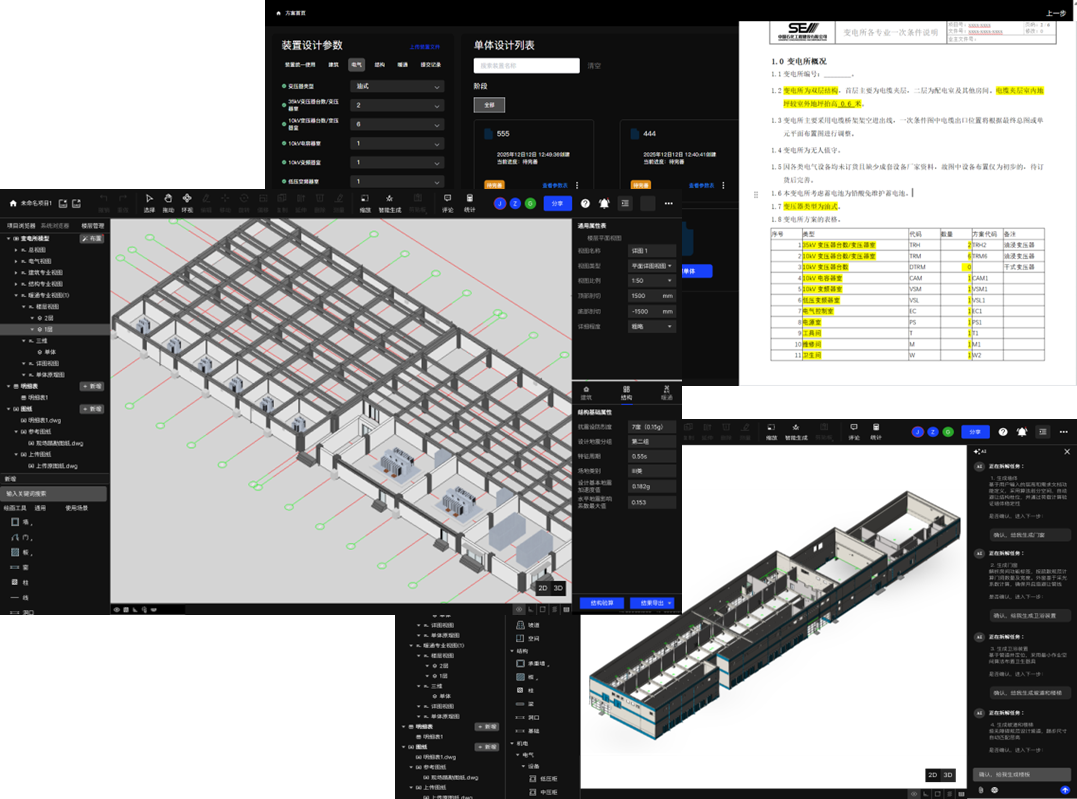Click 新增 button beside 明细表 in left window
This screenshot has width=1077, height=799.
(92, 386)
